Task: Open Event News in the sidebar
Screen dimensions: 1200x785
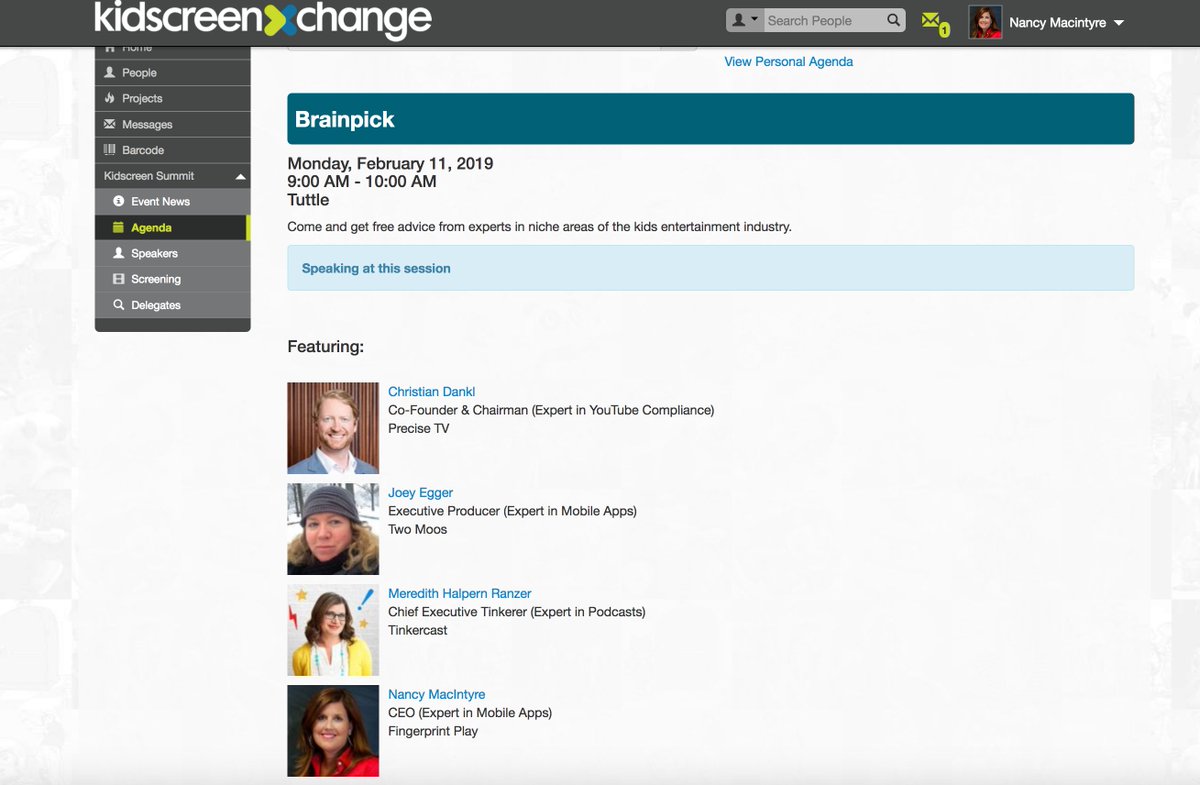Action: tap(172, 202)
